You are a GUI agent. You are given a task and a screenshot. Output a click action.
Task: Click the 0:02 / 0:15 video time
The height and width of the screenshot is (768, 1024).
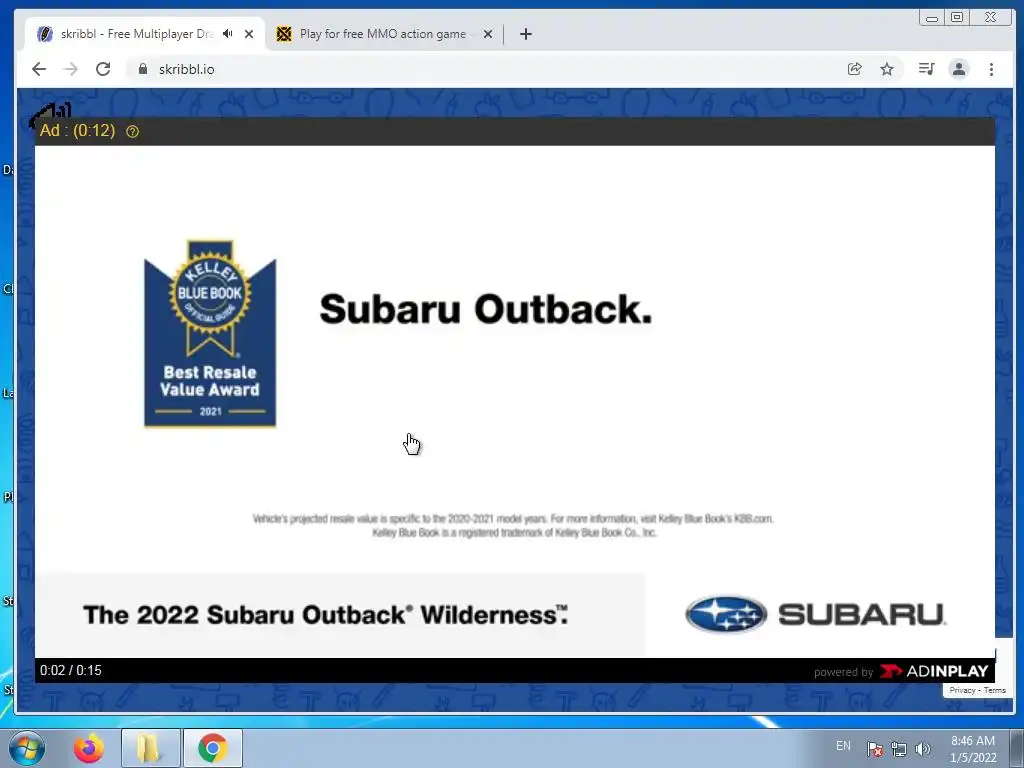tap(71, 671)
